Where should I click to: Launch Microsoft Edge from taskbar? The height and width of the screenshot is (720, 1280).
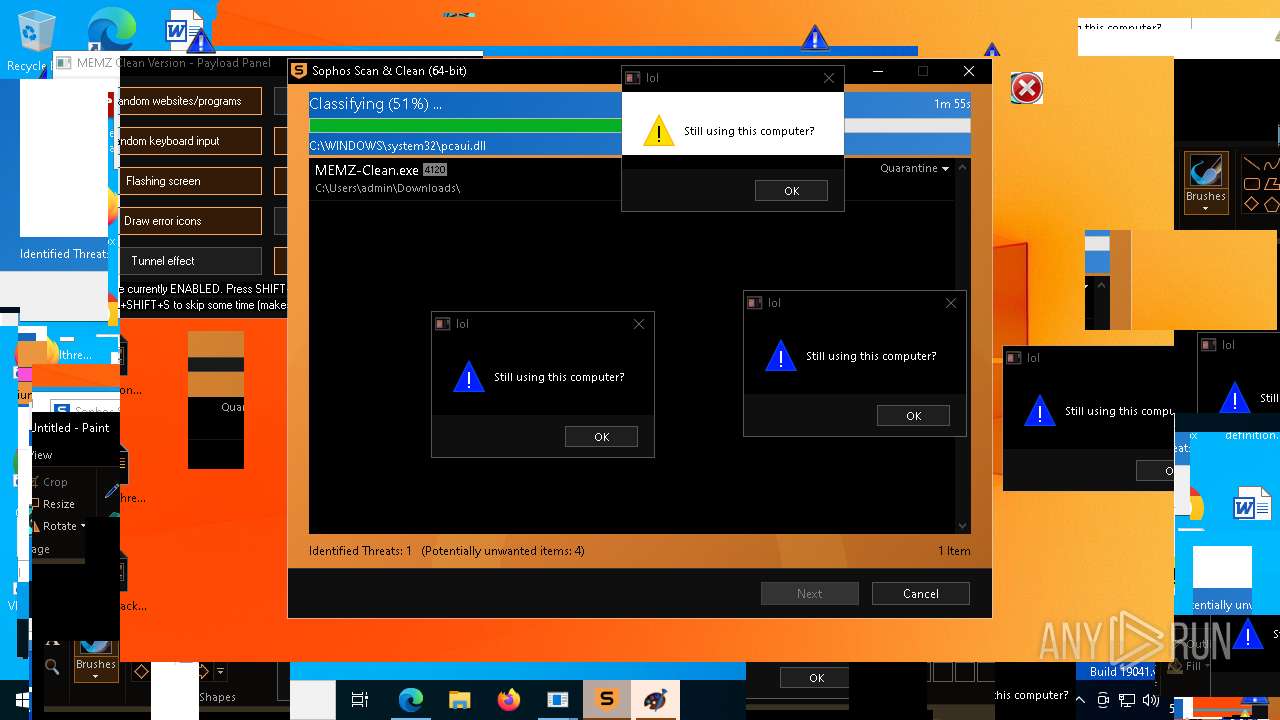click(x=411, y=700)
